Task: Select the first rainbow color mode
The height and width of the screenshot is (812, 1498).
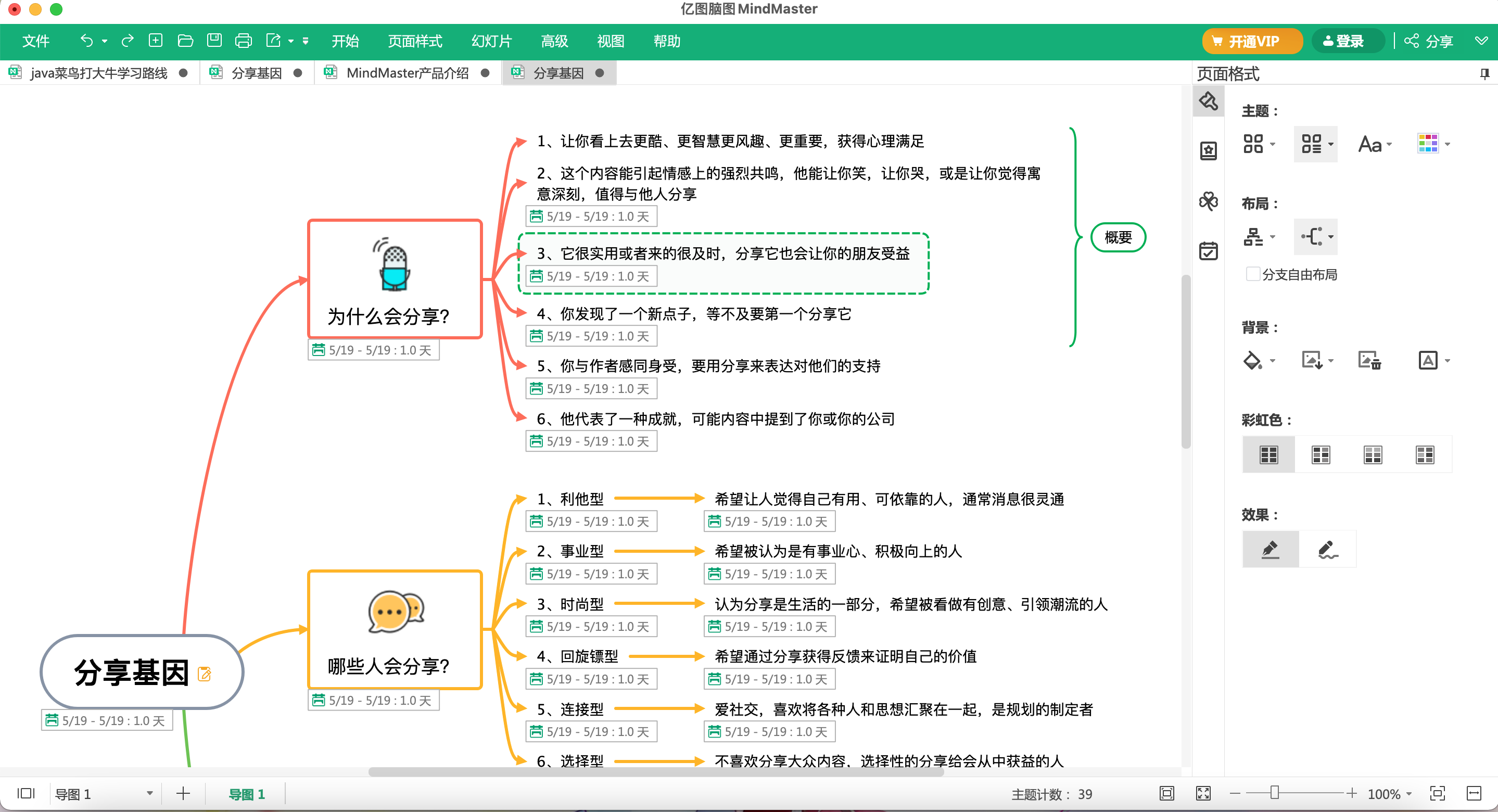Action: pyautogui.click(x=1268, y=454)
